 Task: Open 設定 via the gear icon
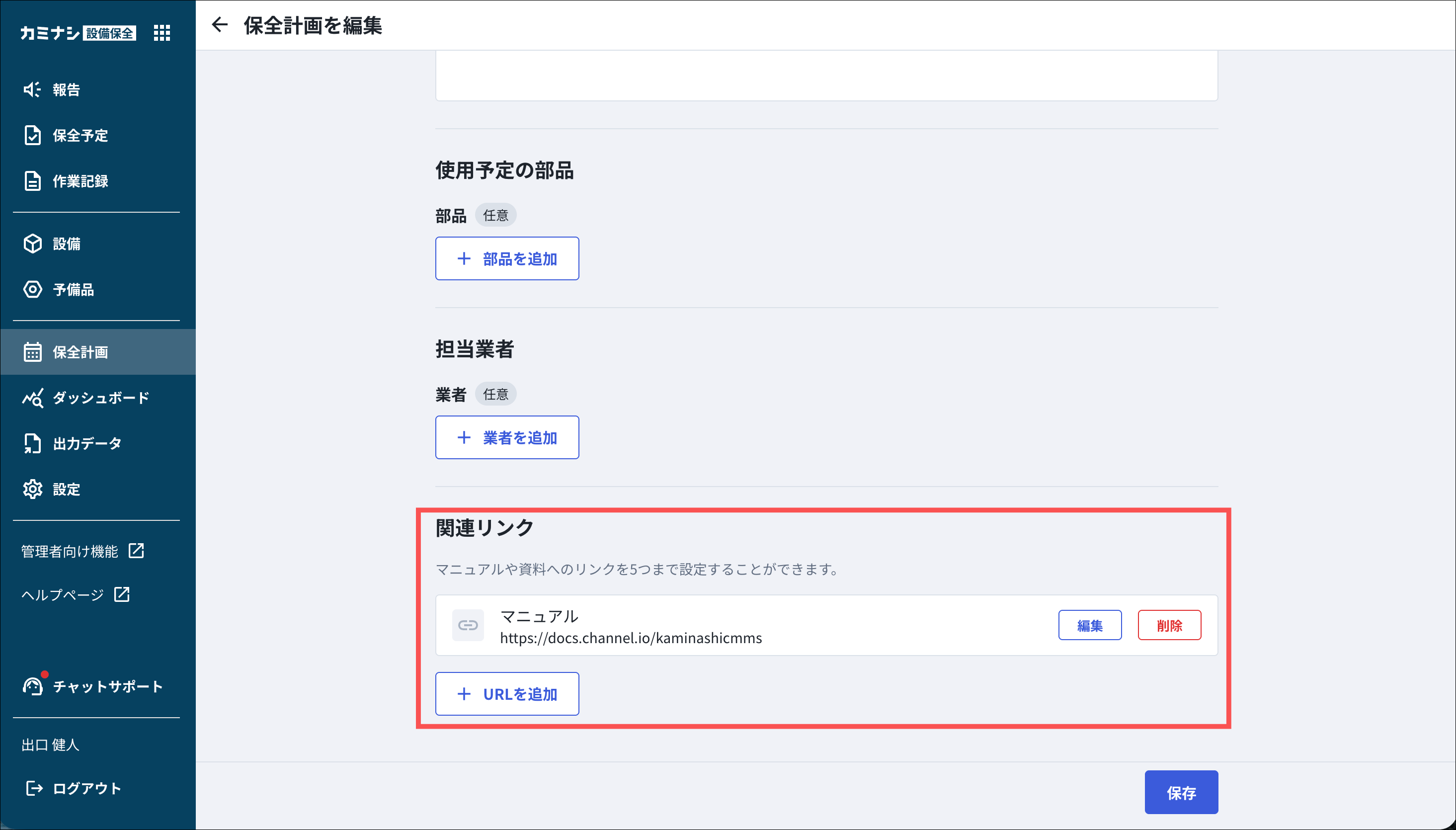point(32,489)
